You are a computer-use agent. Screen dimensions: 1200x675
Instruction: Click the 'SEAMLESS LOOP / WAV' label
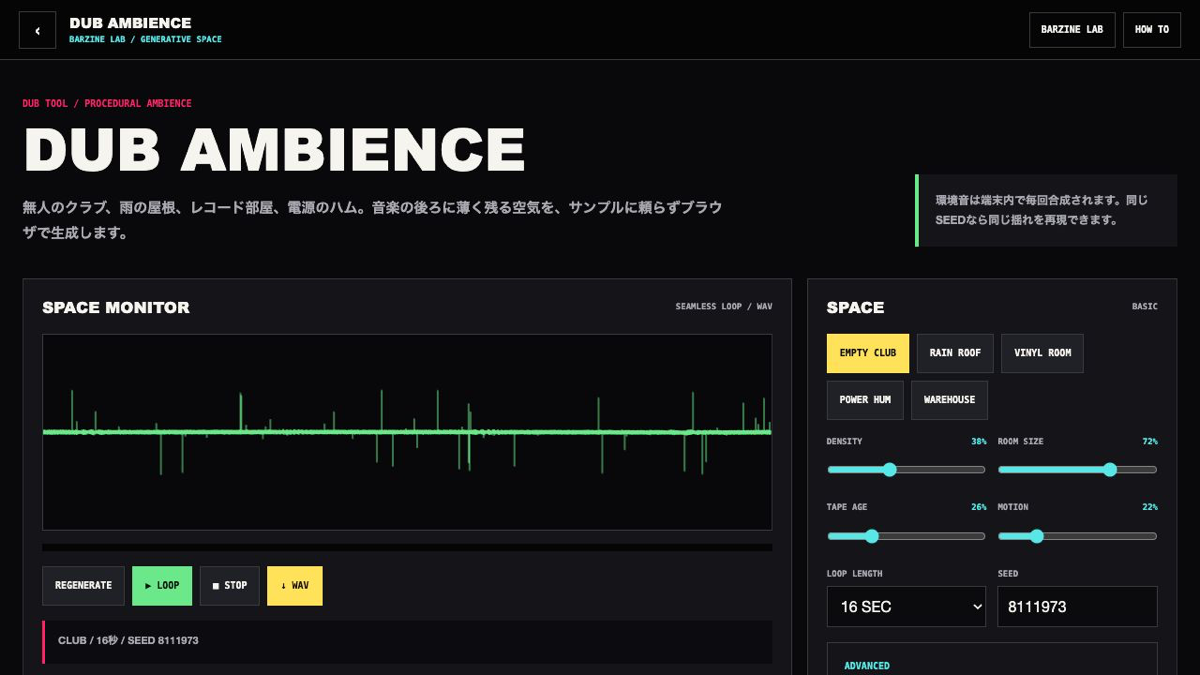(x=724, y=307)
